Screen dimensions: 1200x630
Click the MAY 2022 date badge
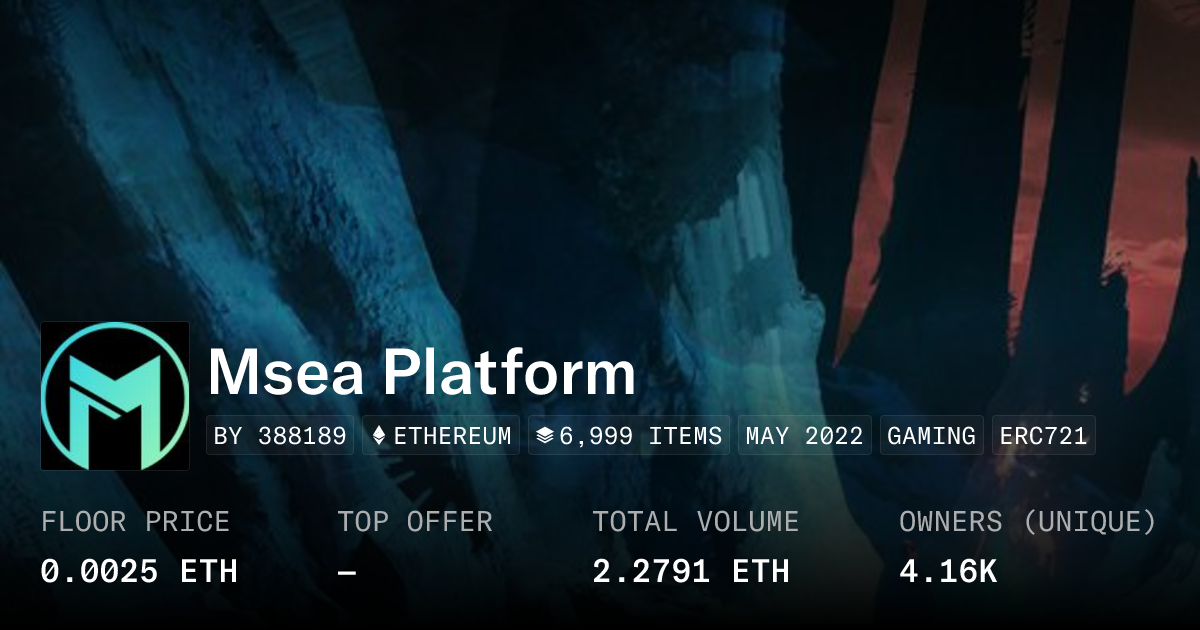click(x=804, y=436)
